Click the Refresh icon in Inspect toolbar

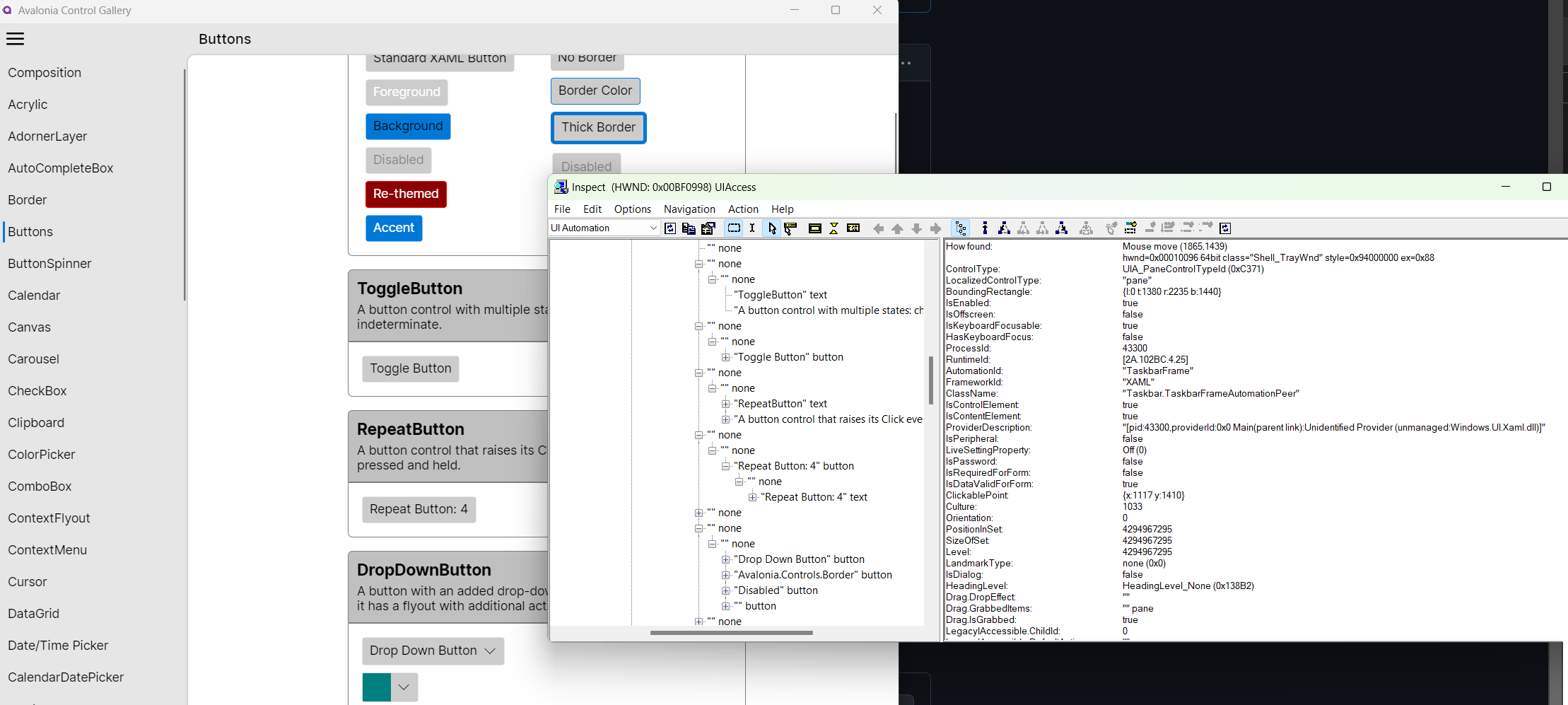tap(670, 228)
